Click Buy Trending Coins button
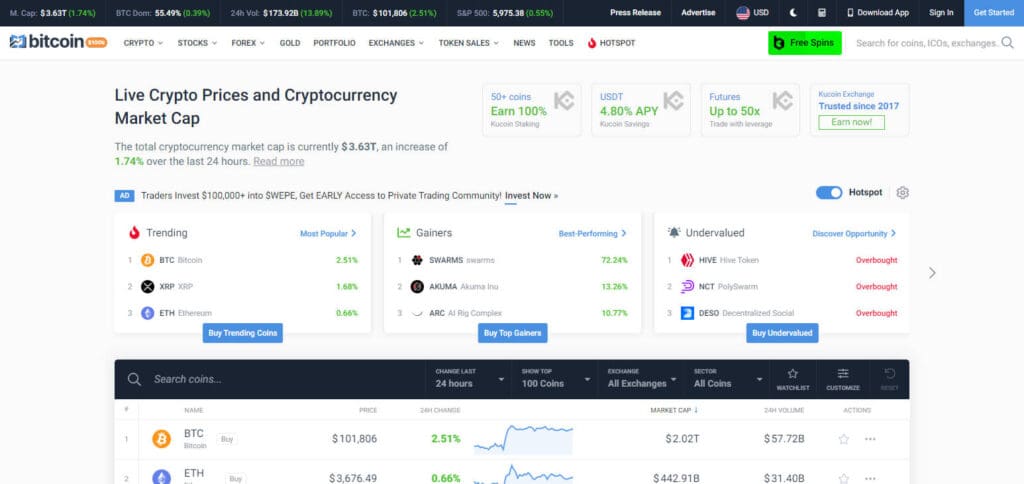Screen dimensions: 1024x484 (x=242, y=333)
